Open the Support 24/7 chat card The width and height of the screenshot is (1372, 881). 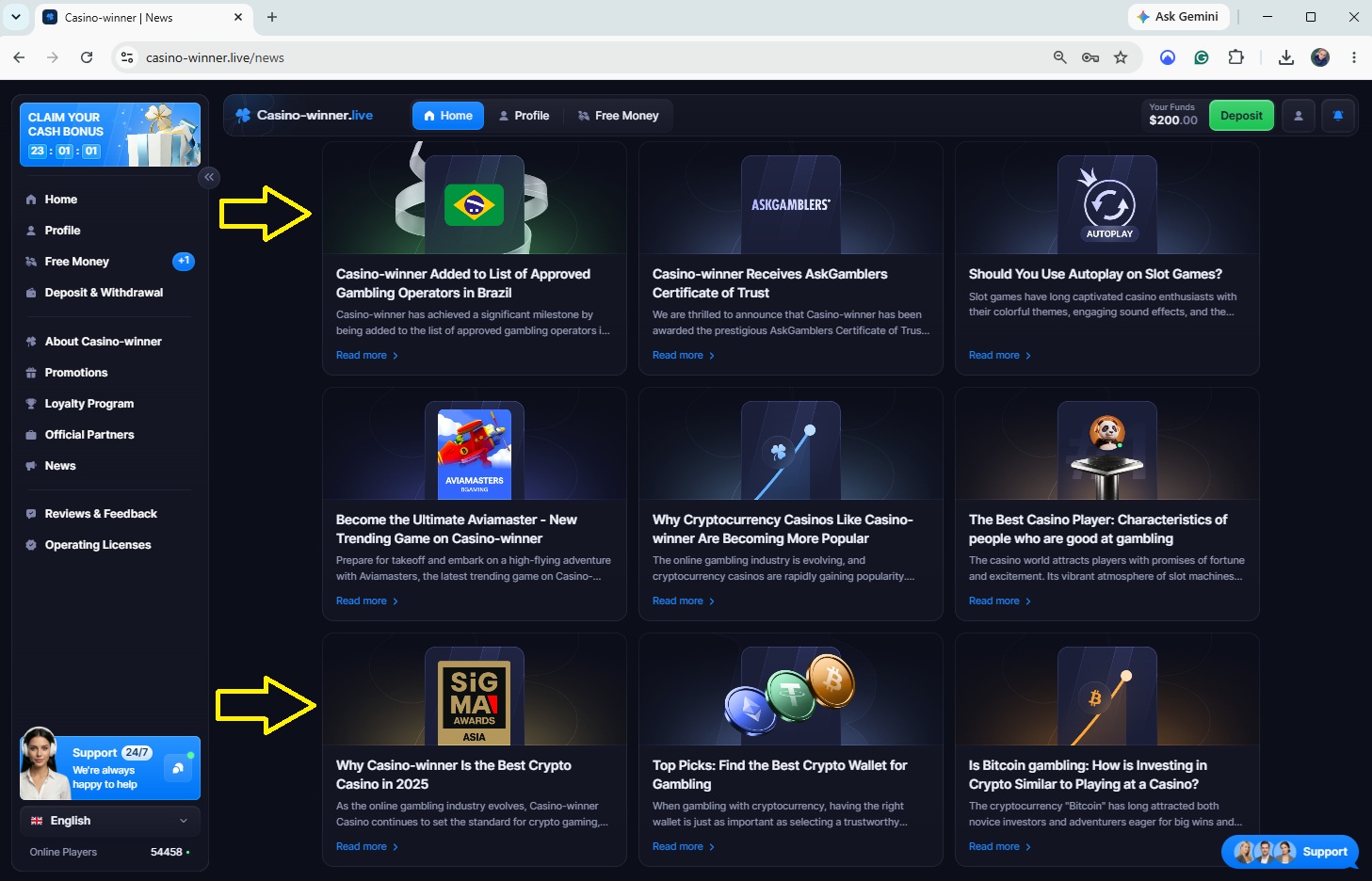click(x=110, y=767)
